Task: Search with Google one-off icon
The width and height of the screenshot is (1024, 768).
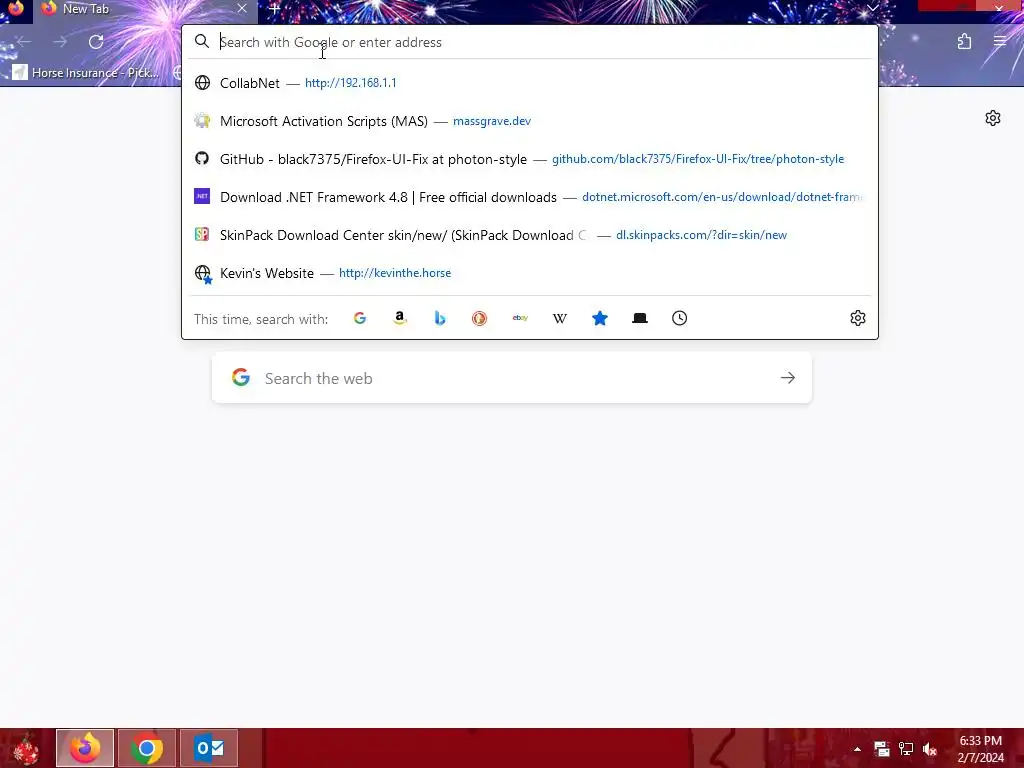Action: coord(360,319)
